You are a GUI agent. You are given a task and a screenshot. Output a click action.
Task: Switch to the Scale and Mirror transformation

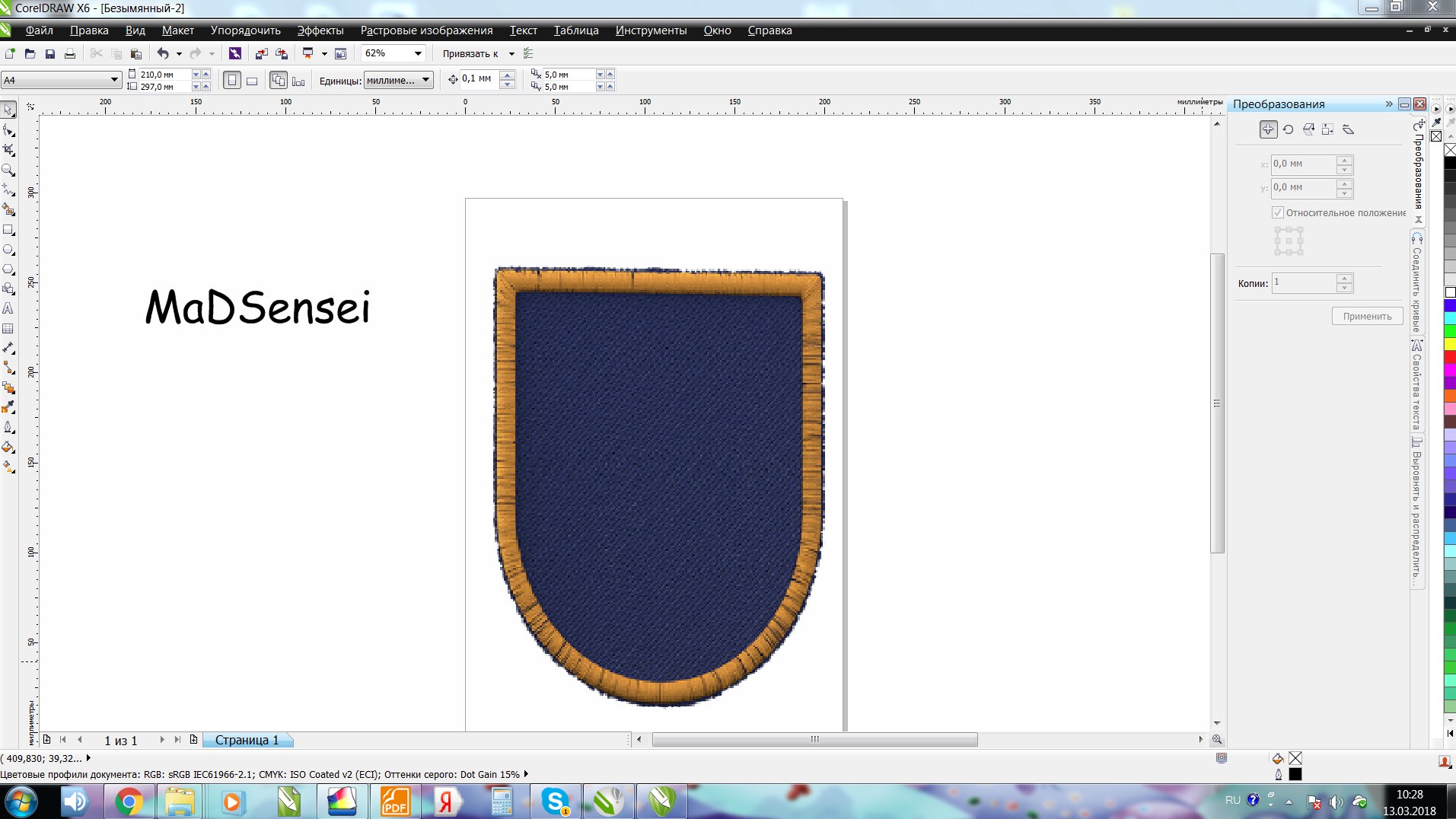pyautogui.click(x=1308, y=129)
